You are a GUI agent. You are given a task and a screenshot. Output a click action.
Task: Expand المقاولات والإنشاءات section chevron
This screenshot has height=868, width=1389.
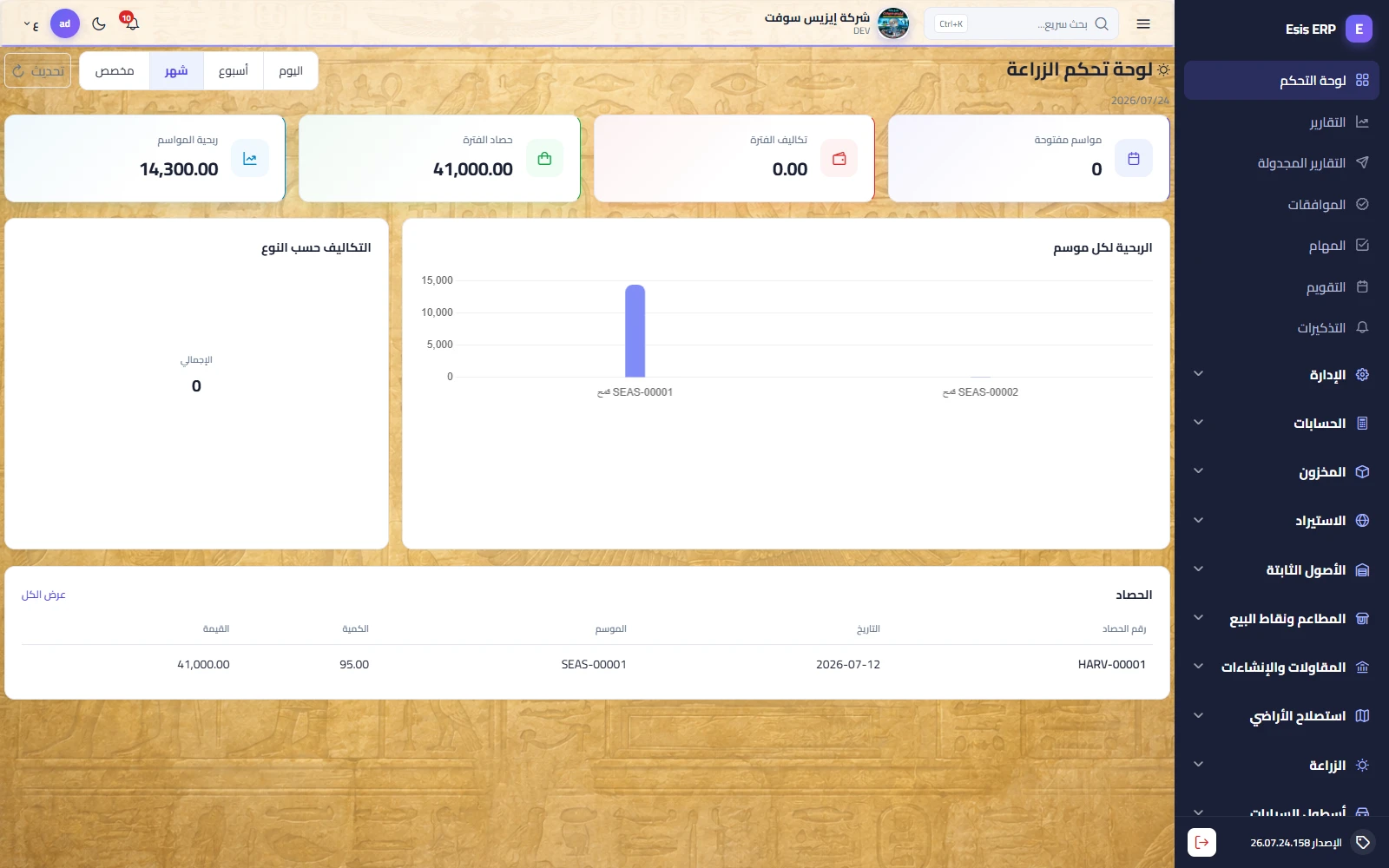[1198, 667]
